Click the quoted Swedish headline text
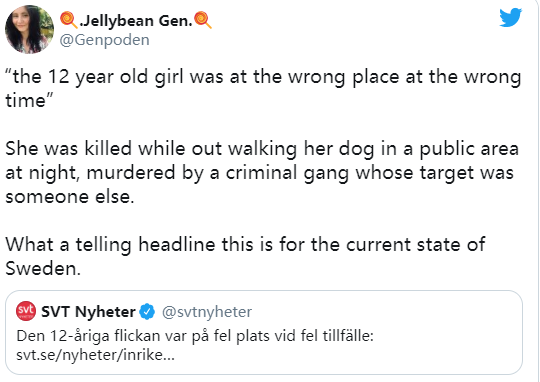 pyautogui.click(x=195, y=336)
